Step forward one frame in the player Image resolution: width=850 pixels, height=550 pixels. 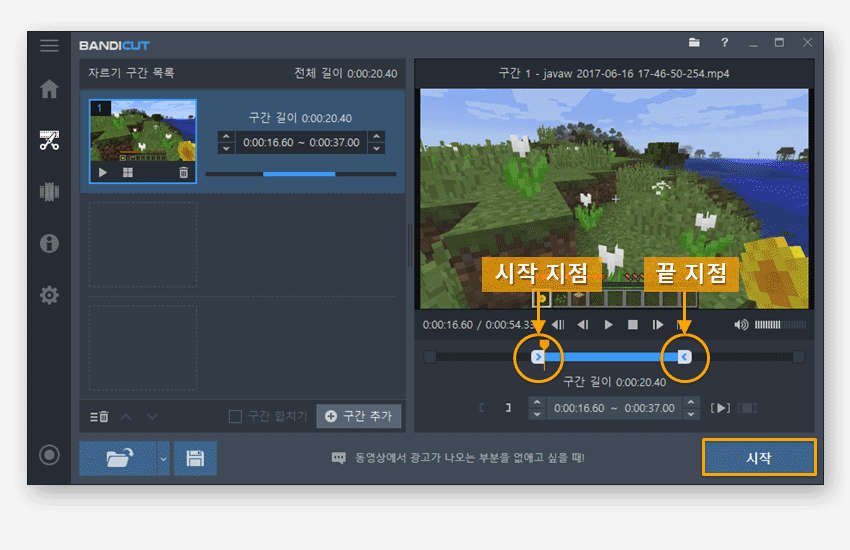(658, 325)
